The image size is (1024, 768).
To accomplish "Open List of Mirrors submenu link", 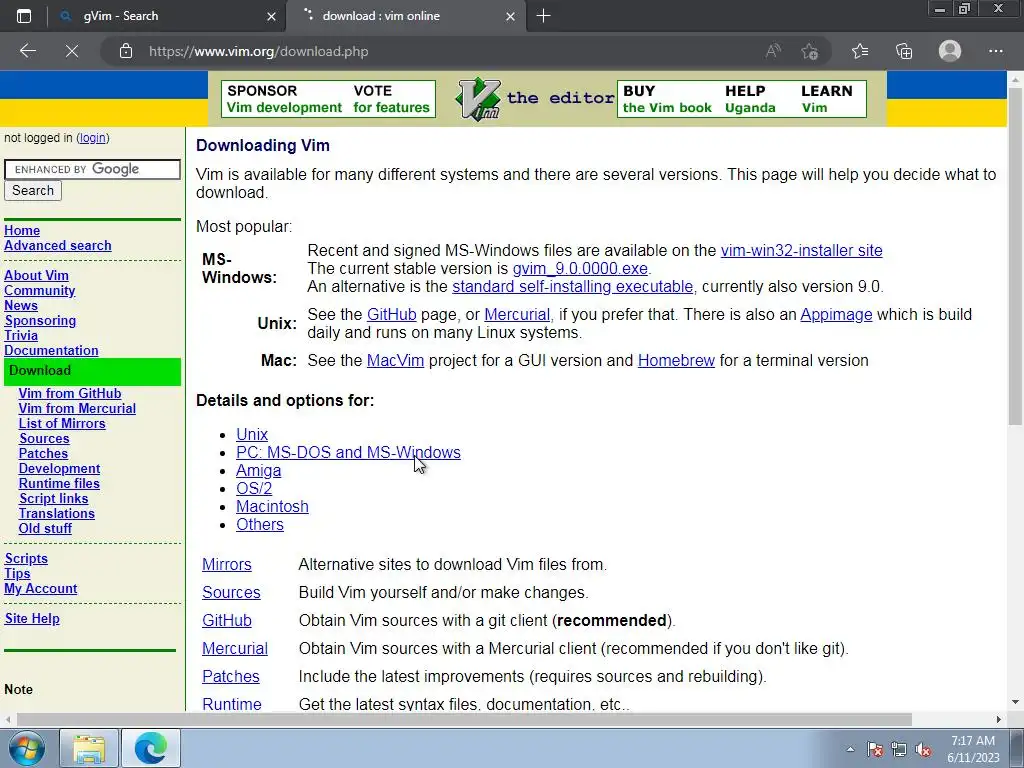I will 62,424.
